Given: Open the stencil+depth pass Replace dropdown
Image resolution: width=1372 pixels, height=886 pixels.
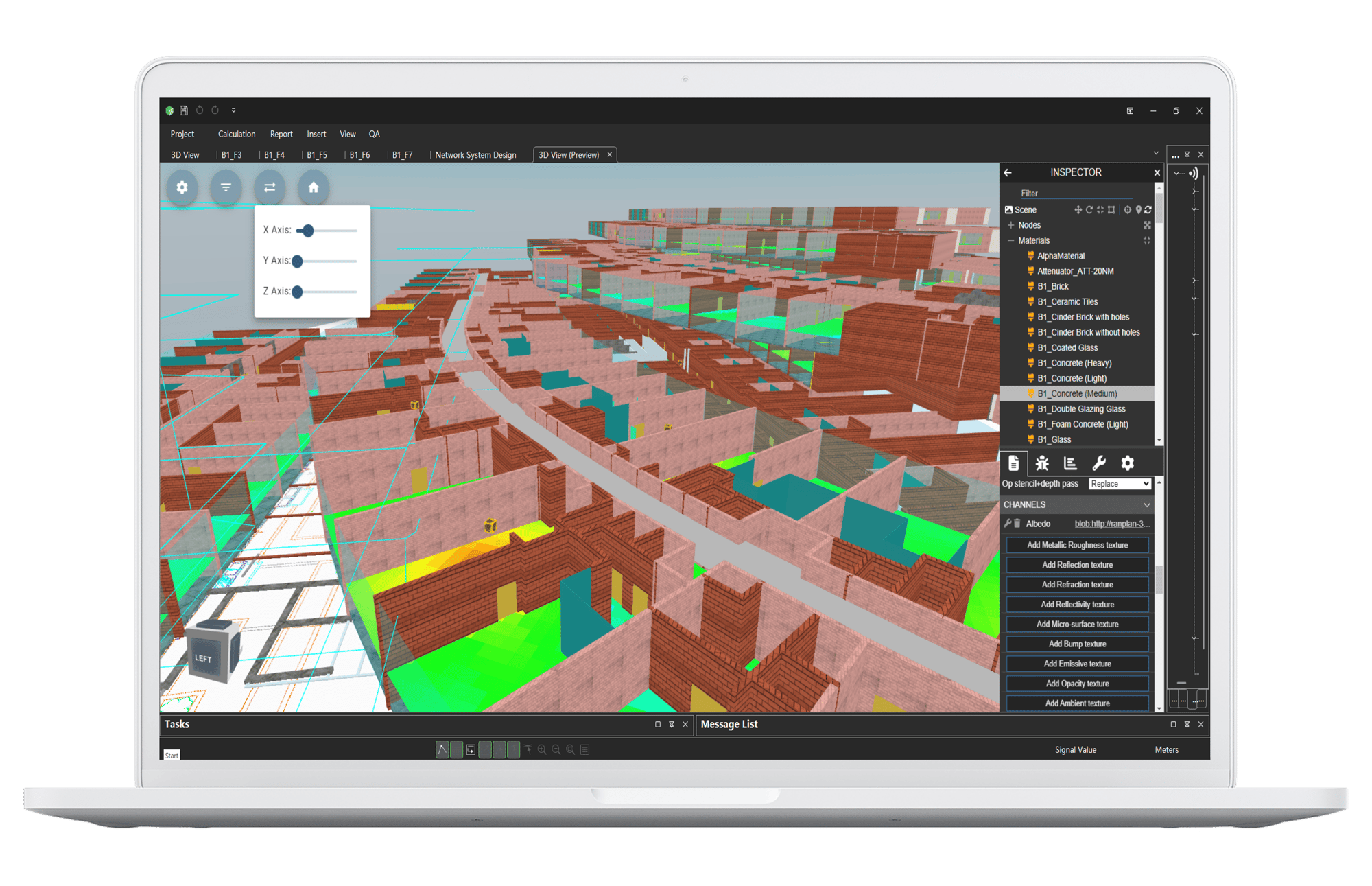Looking at the screenshot, I should click(1120, 484).
